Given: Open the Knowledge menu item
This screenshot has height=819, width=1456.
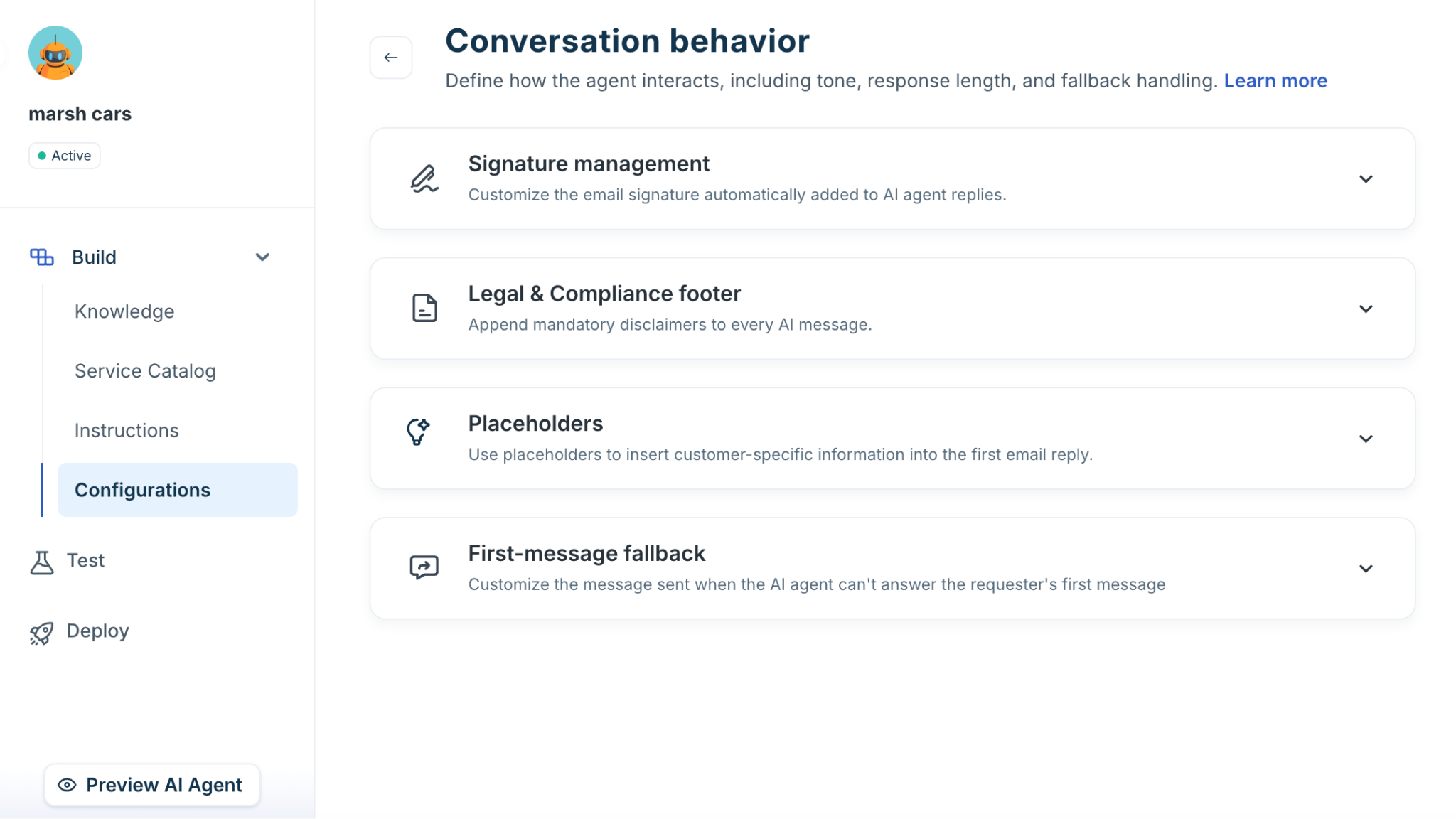Looking at the screenshot, I should (124, 311).
